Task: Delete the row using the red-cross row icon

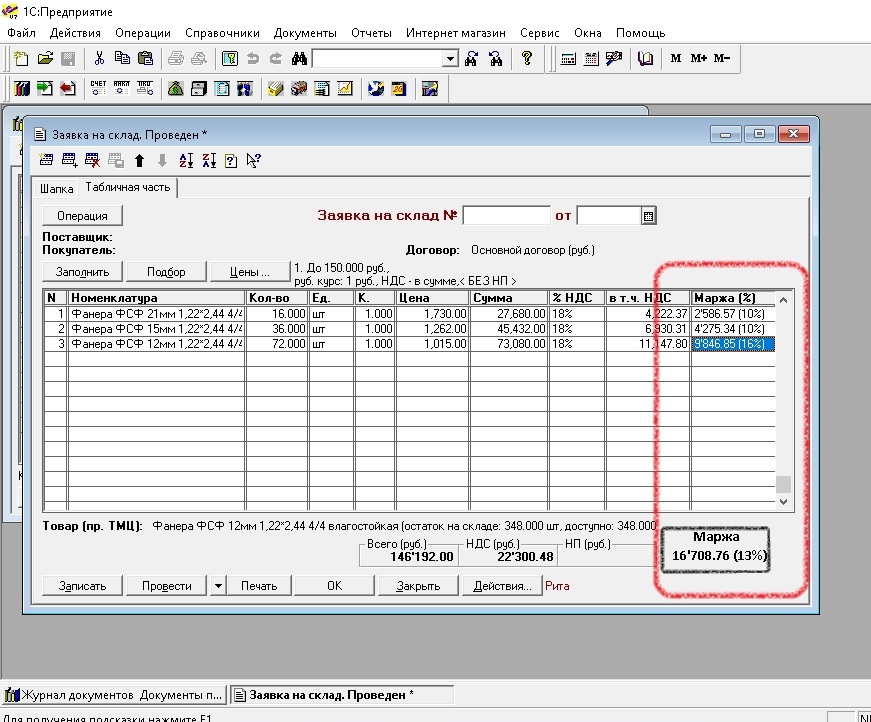Action: click(93, 160)
